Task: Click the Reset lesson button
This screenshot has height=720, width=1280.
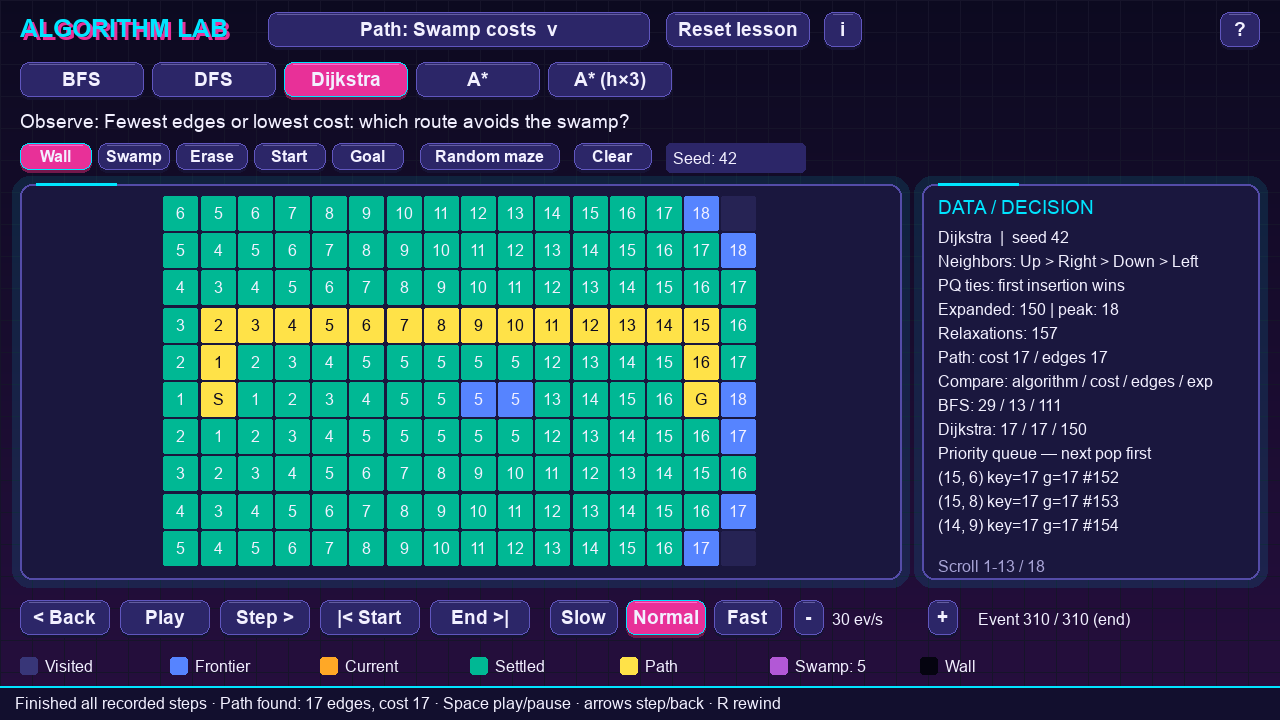Action: tap(738, 30)
